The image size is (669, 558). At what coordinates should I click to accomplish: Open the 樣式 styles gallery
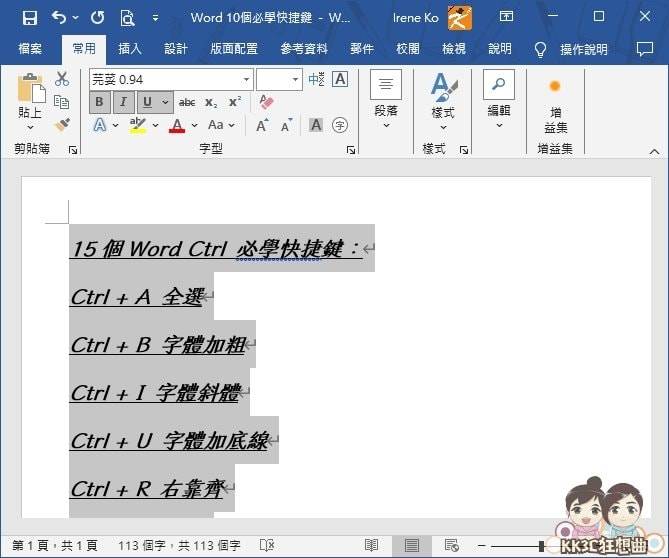pyautogui.click(x=443, y=102)
